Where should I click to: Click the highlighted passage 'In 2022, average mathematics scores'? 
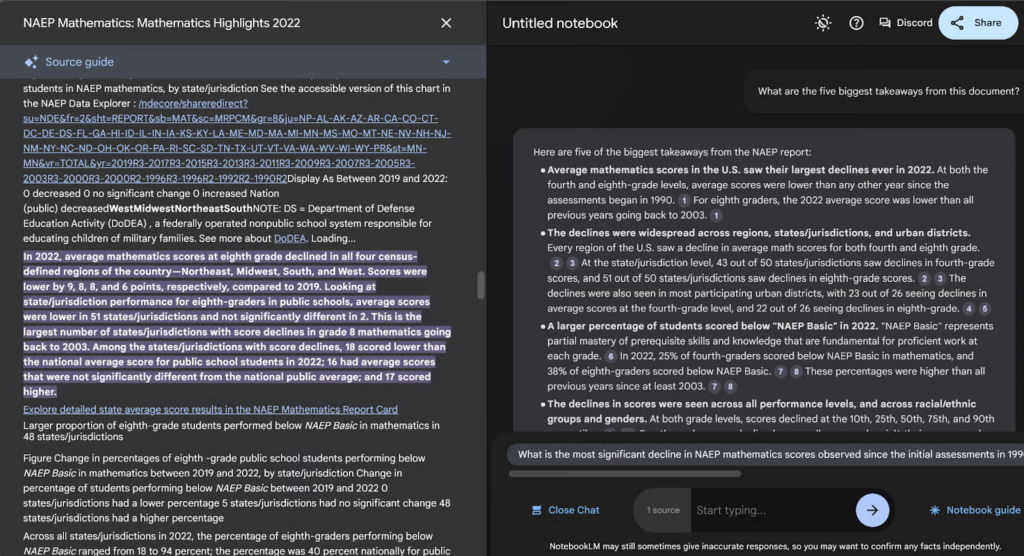[237, 324]
